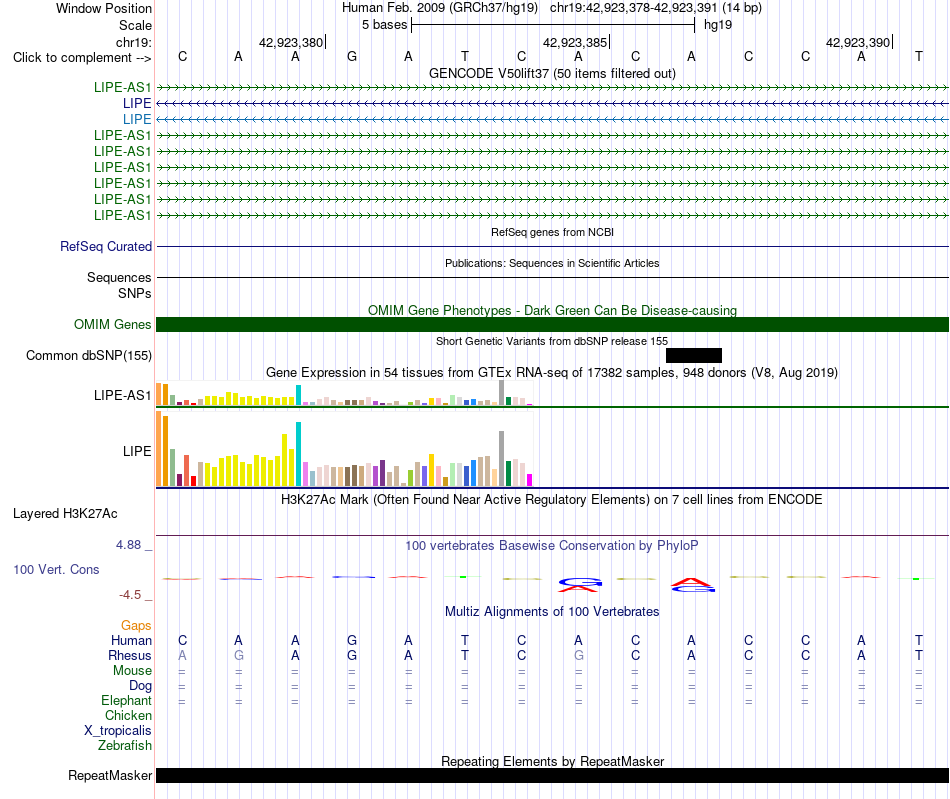Select the light blue LIPE transcript label
The width and height of the screenshot is (950, 799).
pos(137,119)
